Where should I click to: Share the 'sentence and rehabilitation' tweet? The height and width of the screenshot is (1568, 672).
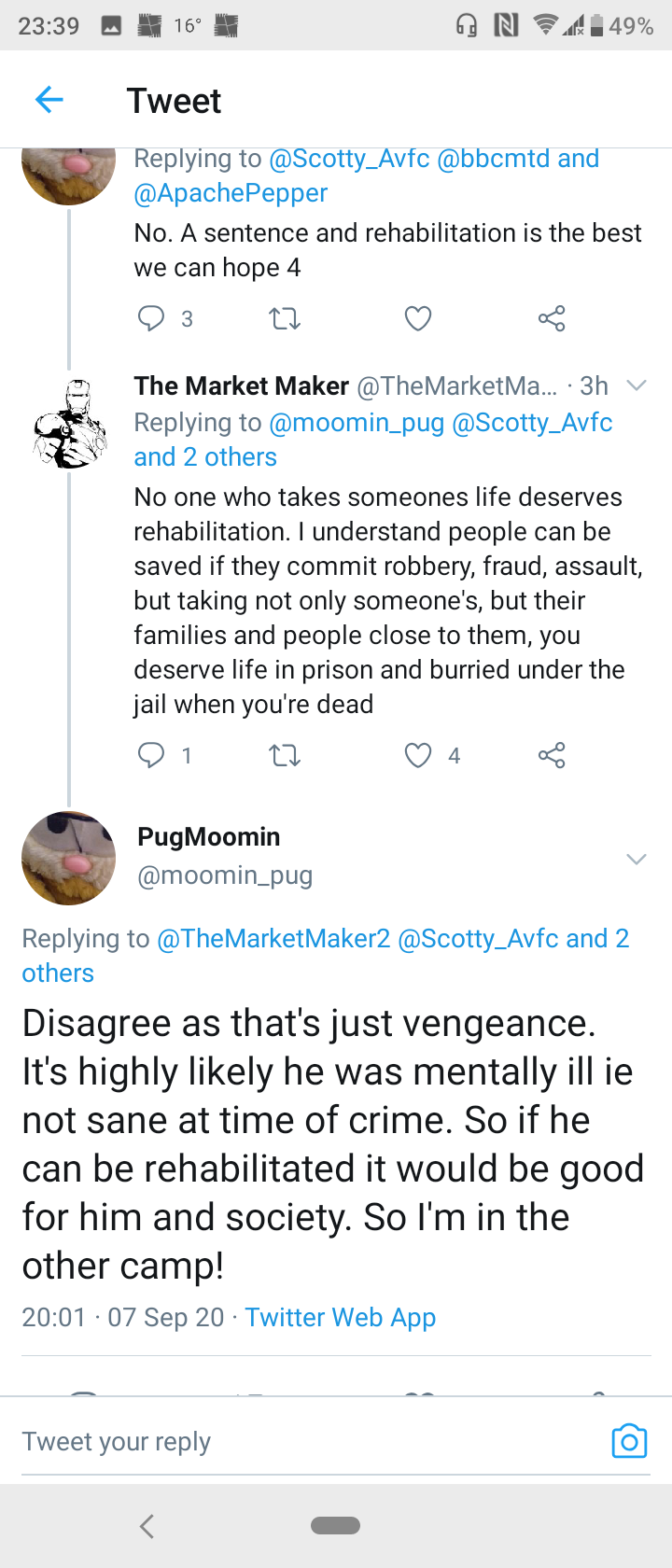(552, 318)
